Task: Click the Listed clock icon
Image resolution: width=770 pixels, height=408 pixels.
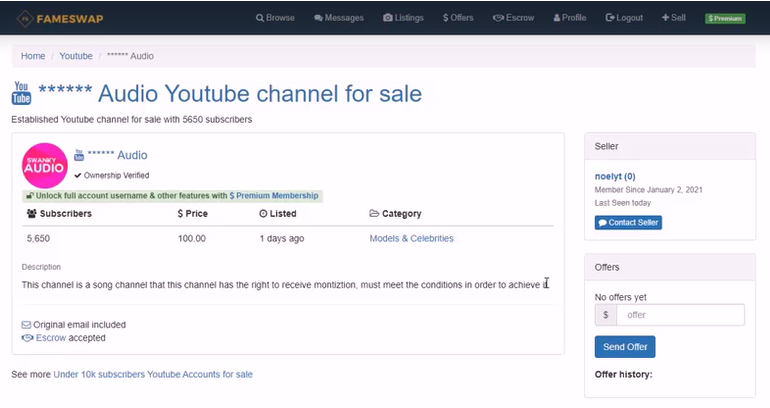Action: coord(263,214)
